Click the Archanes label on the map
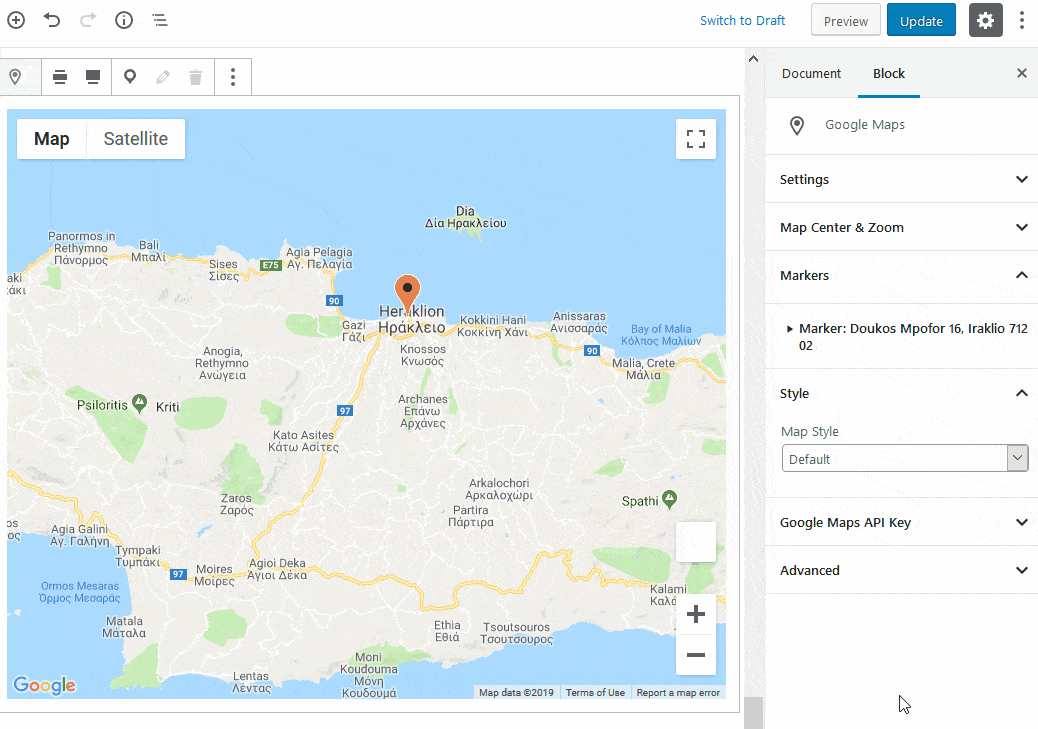Screen dimensions: 1038x729 (423, 411)
